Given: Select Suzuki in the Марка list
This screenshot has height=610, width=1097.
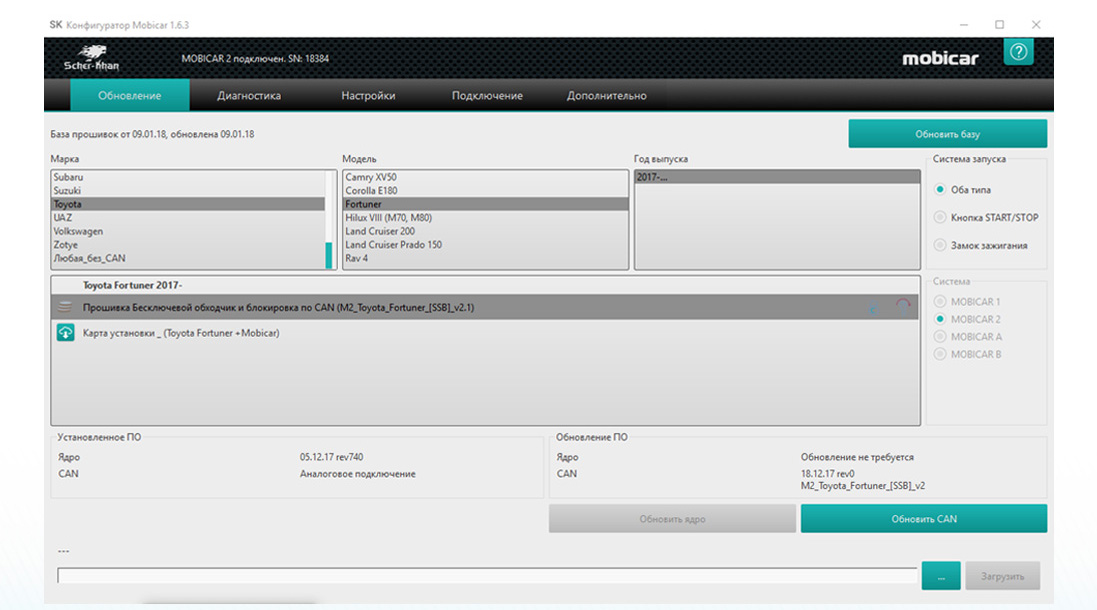Looking at the screenshot, I should (x=188, y=190).
